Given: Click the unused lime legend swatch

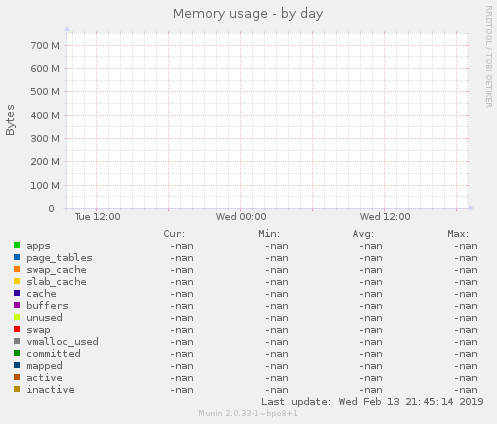Looking at the screenshot, I should pyautogui.click(x=17, y=317).
